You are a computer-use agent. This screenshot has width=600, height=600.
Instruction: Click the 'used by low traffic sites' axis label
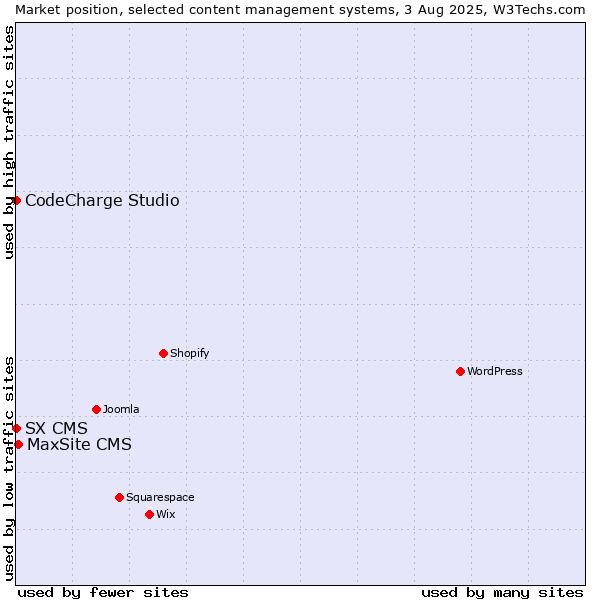(8, 469)
